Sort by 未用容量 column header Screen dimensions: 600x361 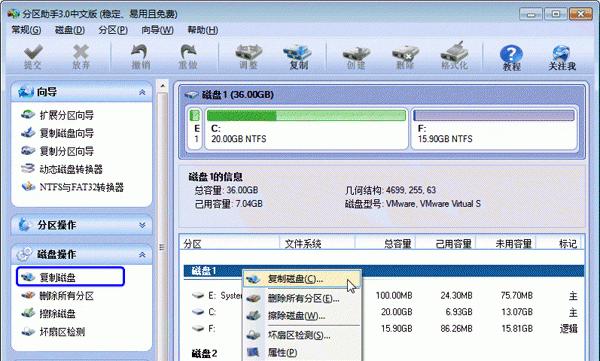[505, 243]
